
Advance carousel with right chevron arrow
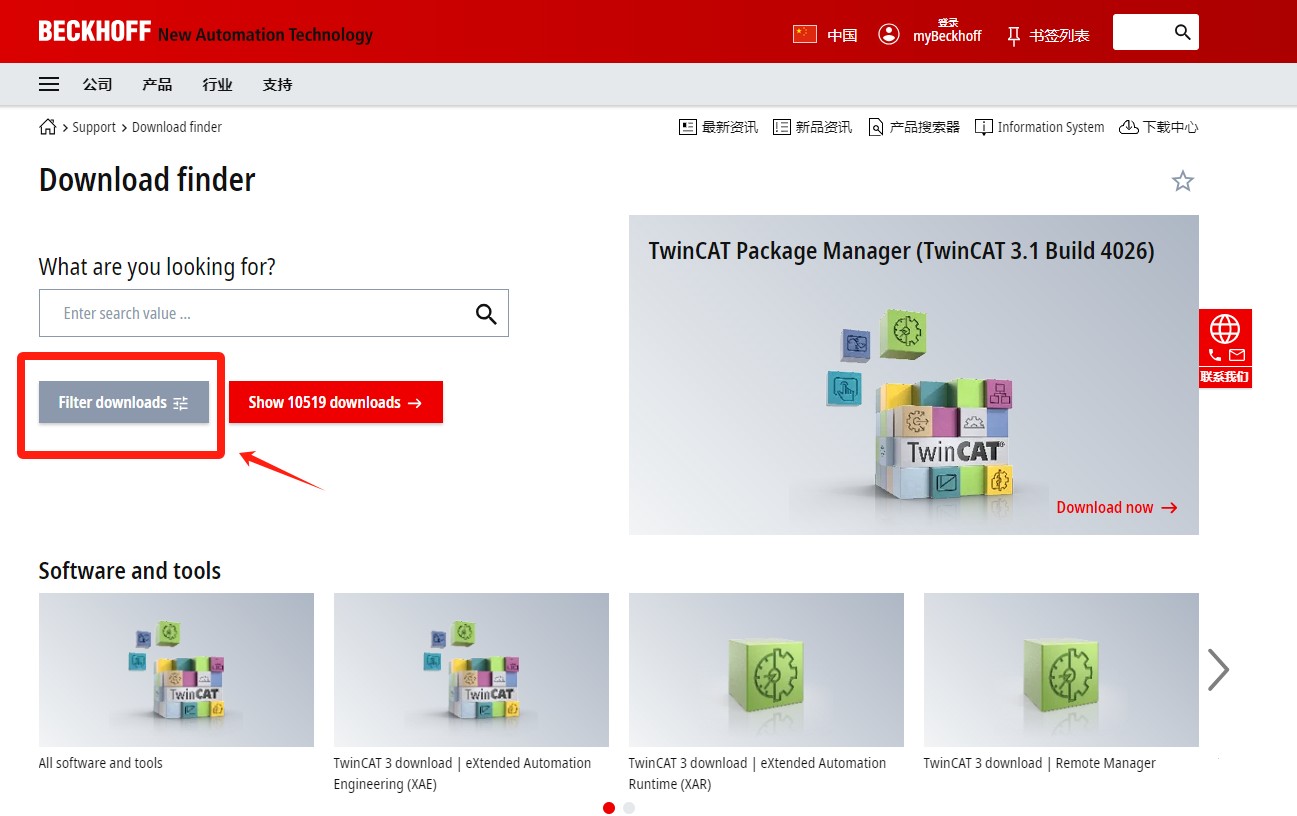pos(1217,670)
